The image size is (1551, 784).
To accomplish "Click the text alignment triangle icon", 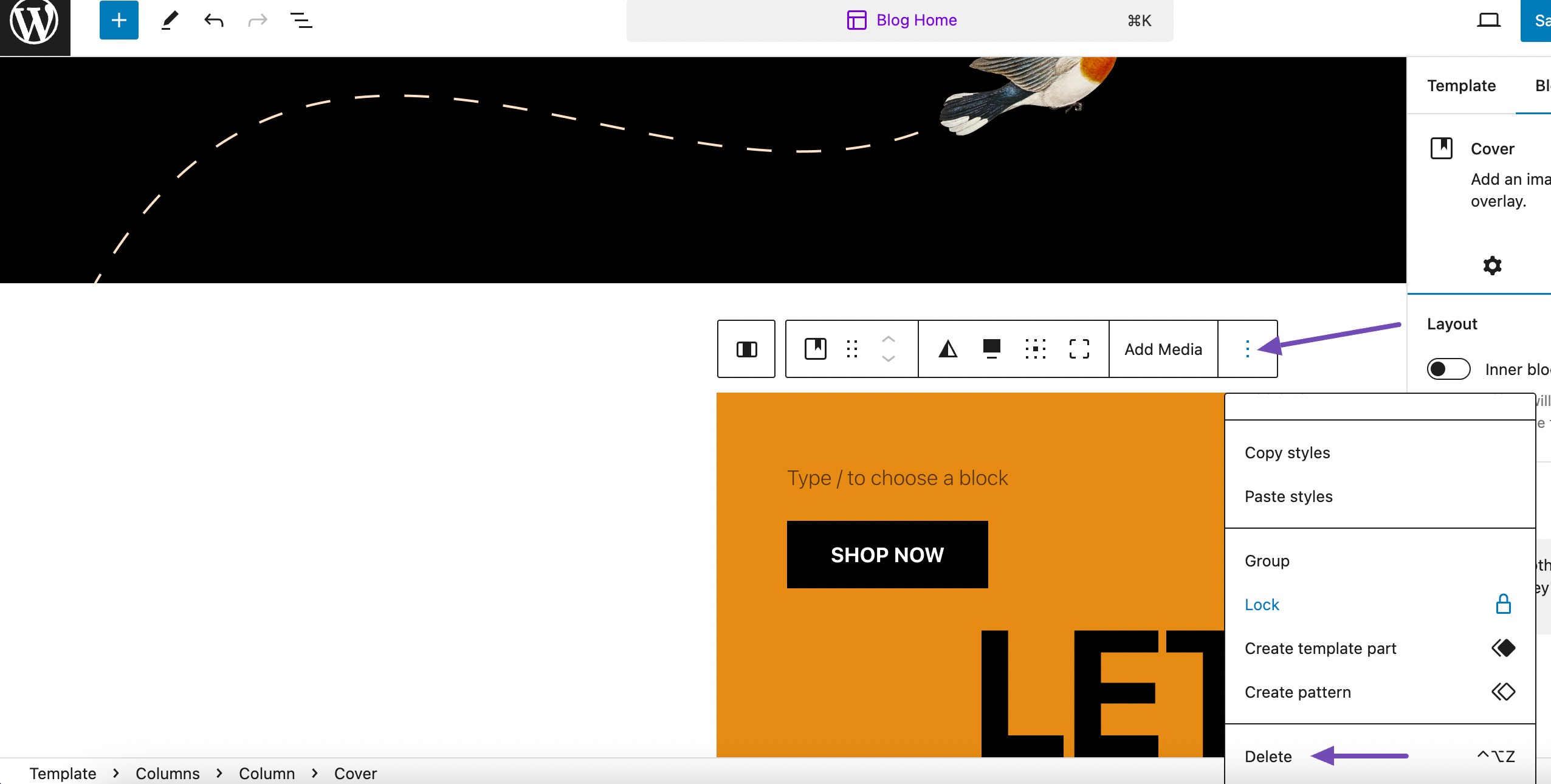I will point(946,348).
